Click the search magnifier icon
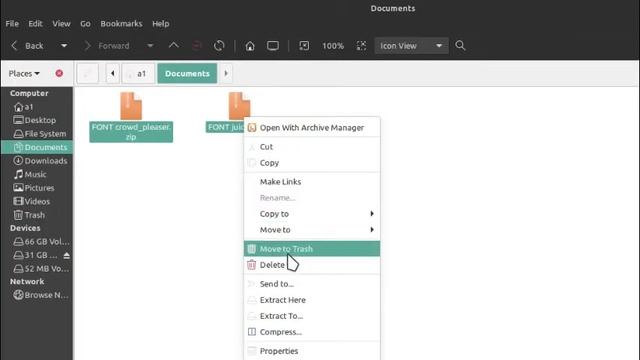This screenshot has height=360, width=640. 460,46
